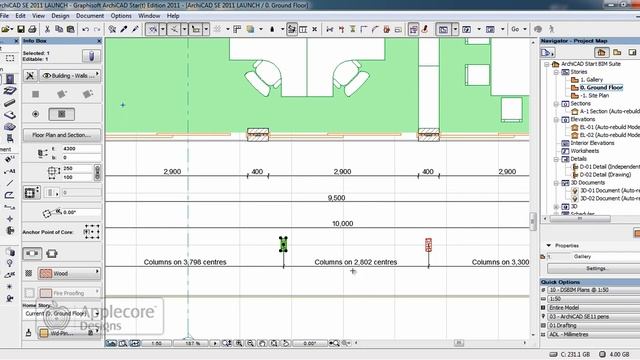Click the Save icon in toolbar

[20, 29]
